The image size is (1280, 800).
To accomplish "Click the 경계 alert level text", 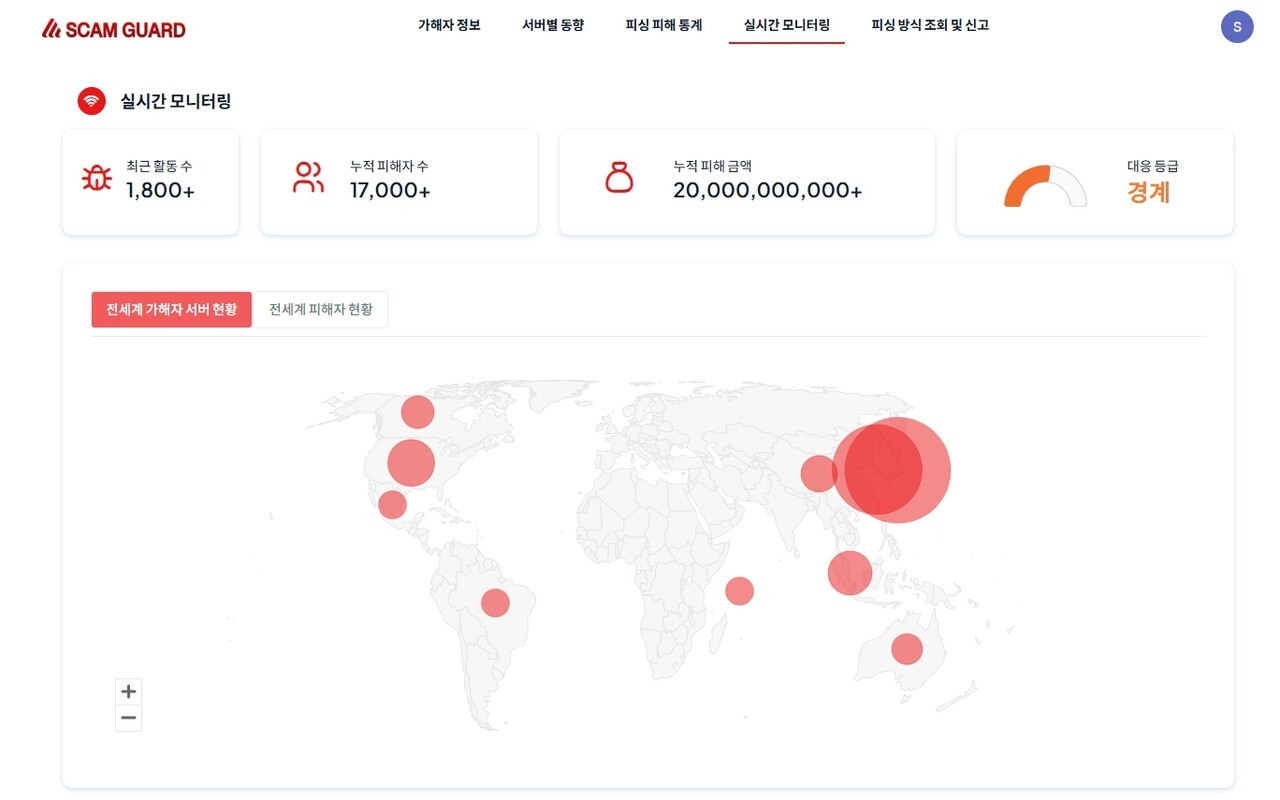I will point(1149,192).
